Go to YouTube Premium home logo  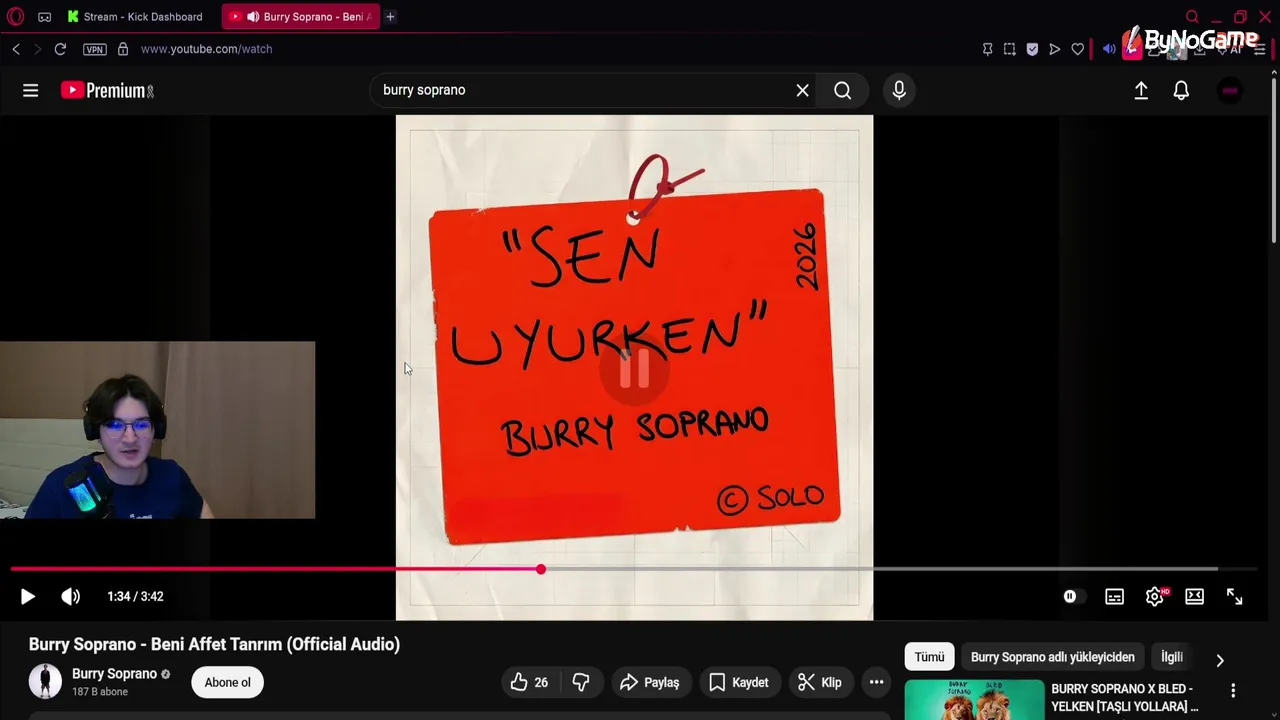(x=107, y=90)
